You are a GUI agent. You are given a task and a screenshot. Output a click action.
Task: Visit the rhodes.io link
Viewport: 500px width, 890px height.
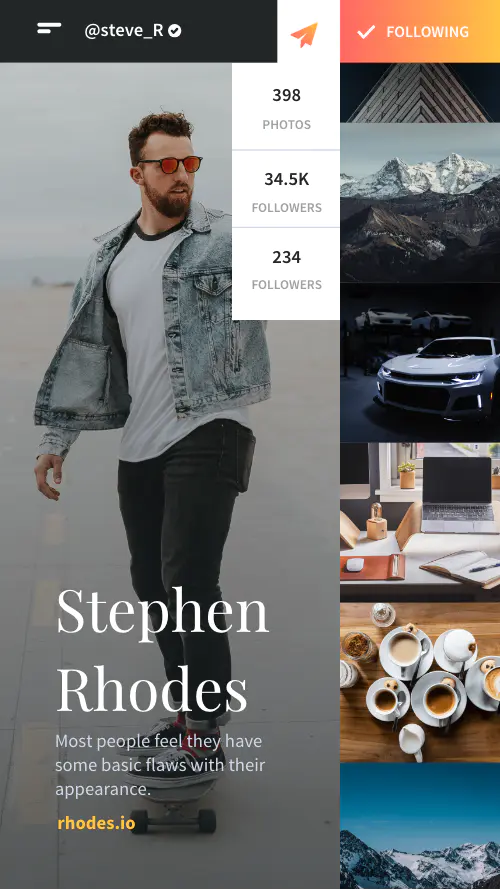pos(96,822)
